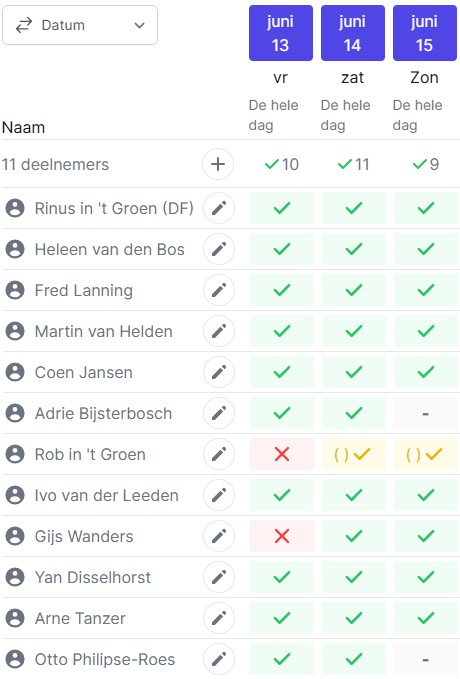Click the juni 14 purple date tile

coord(353,33)
